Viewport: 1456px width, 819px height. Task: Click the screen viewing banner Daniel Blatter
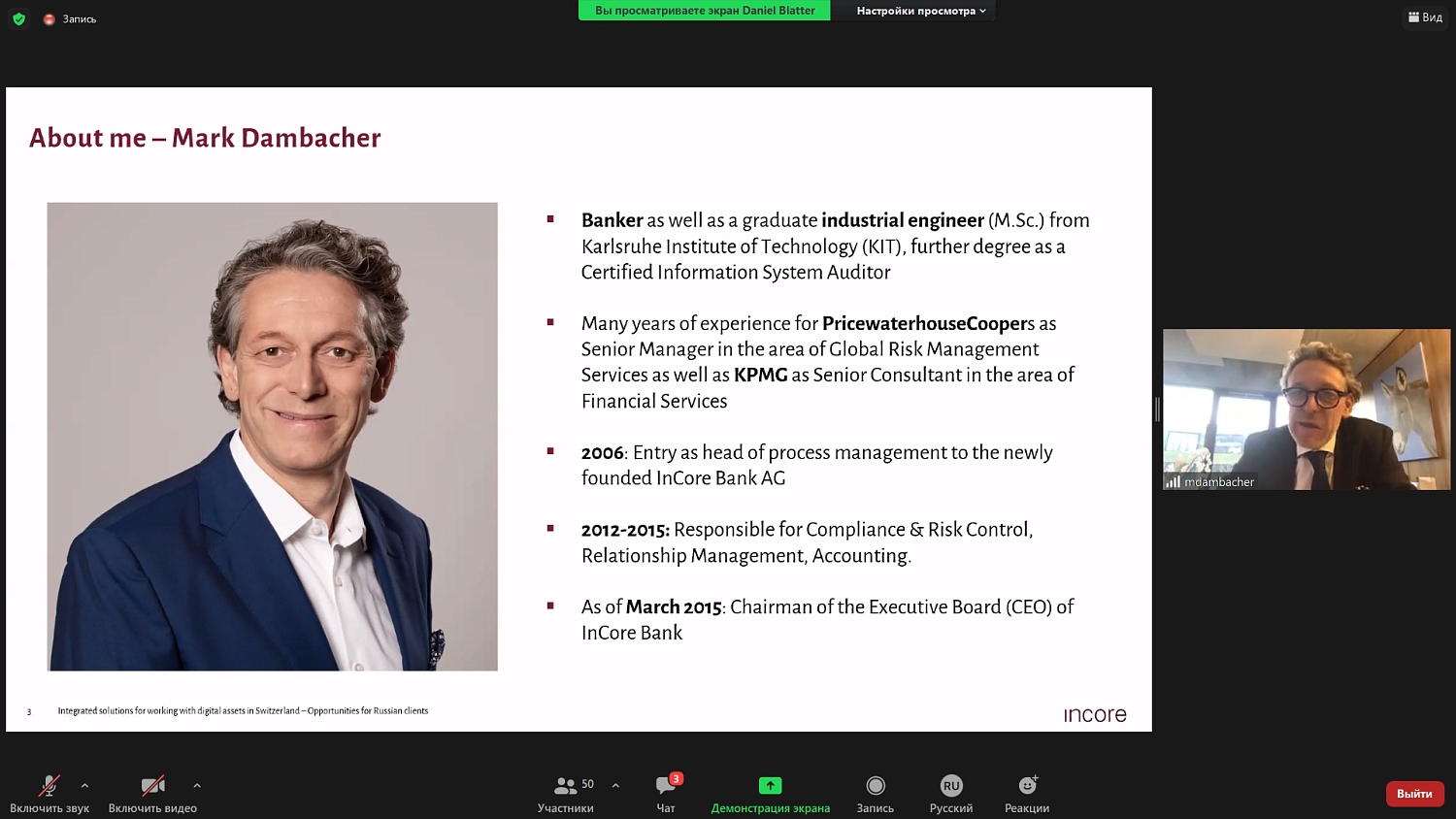[x=705, y=11]
